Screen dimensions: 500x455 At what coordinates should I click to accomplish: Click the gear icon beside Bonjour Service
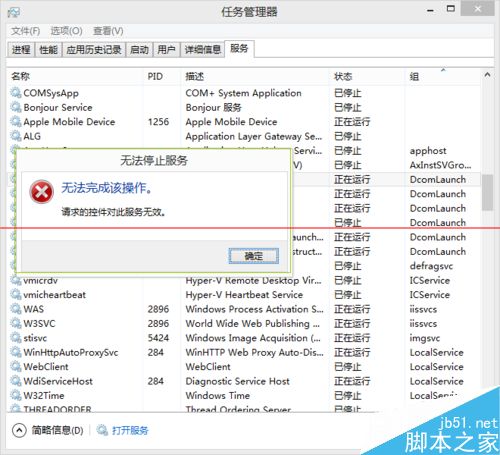coord(16,107)
